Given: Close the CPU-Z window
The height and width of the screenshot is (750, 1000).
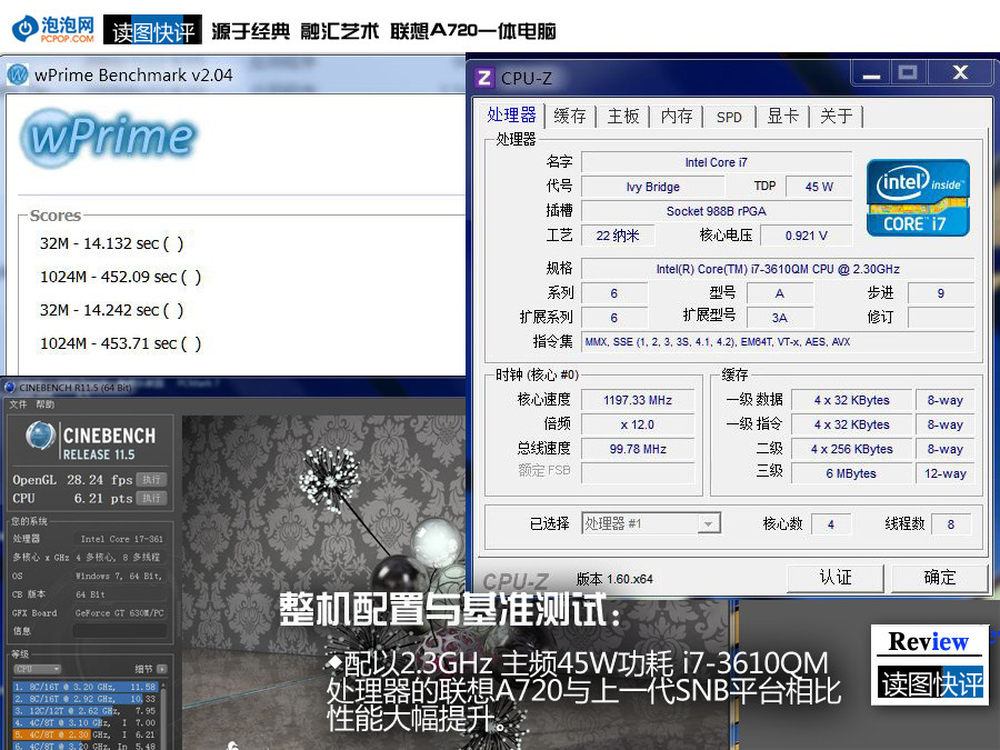Looking at the screenshot, I should [x=960, y=73].
